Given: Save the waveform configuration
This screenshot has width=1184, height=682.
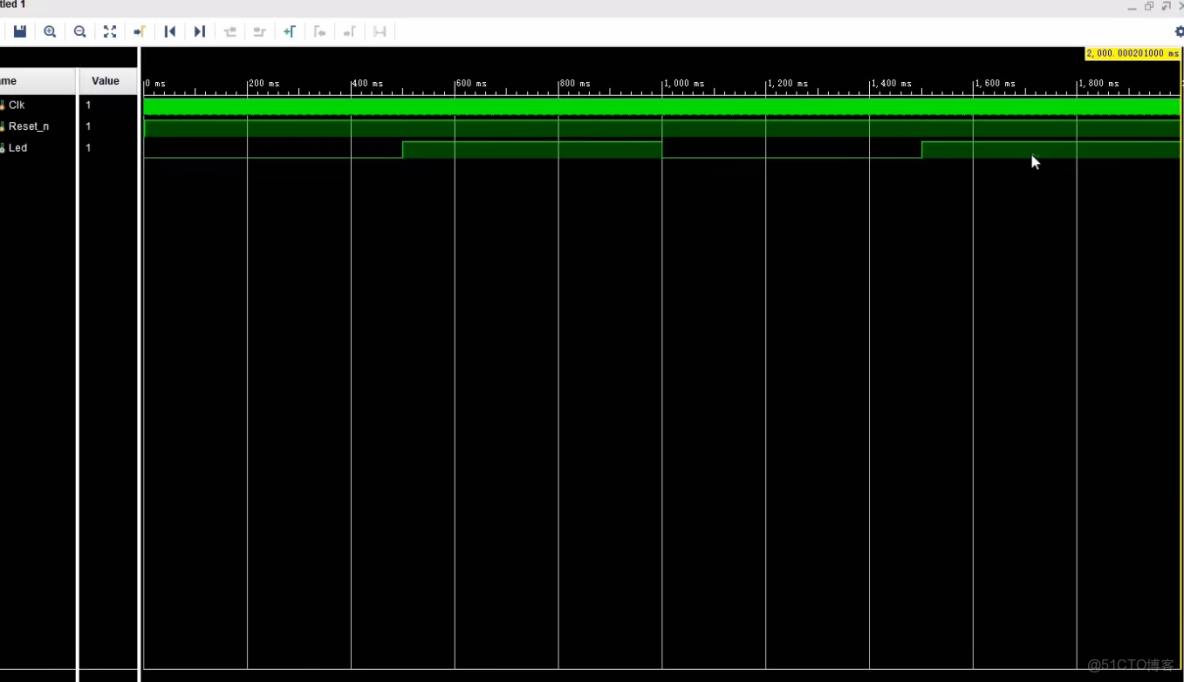Looking at the screenshot, I should (x=20, y=31).
